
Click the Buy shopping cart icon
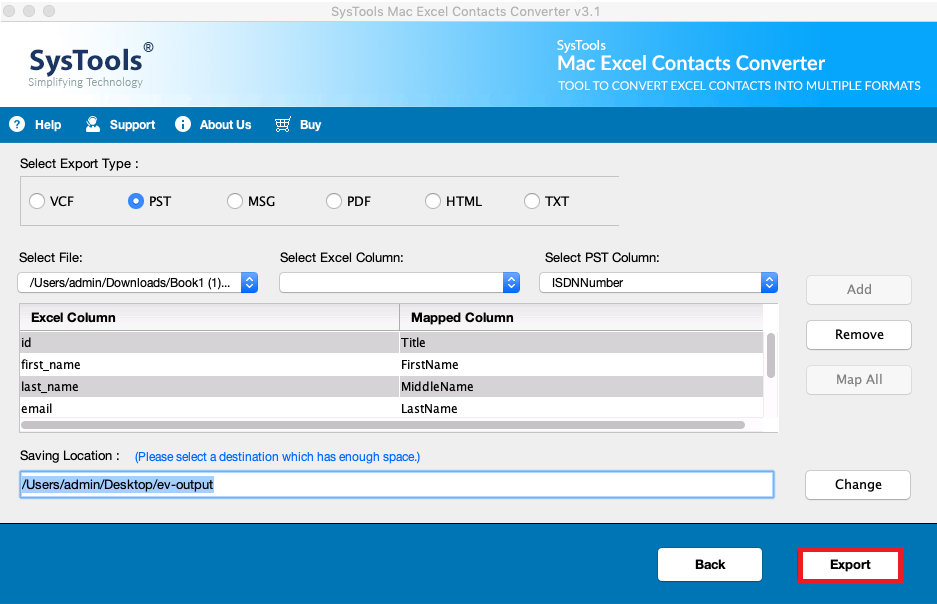[x=283, y=124]
